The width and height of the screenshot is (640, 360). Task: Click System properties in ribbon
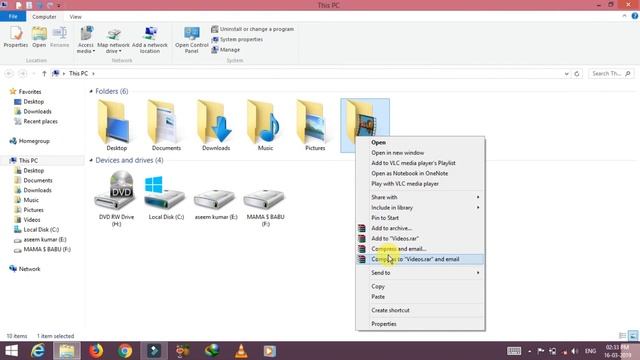click(x=237, y=39)
